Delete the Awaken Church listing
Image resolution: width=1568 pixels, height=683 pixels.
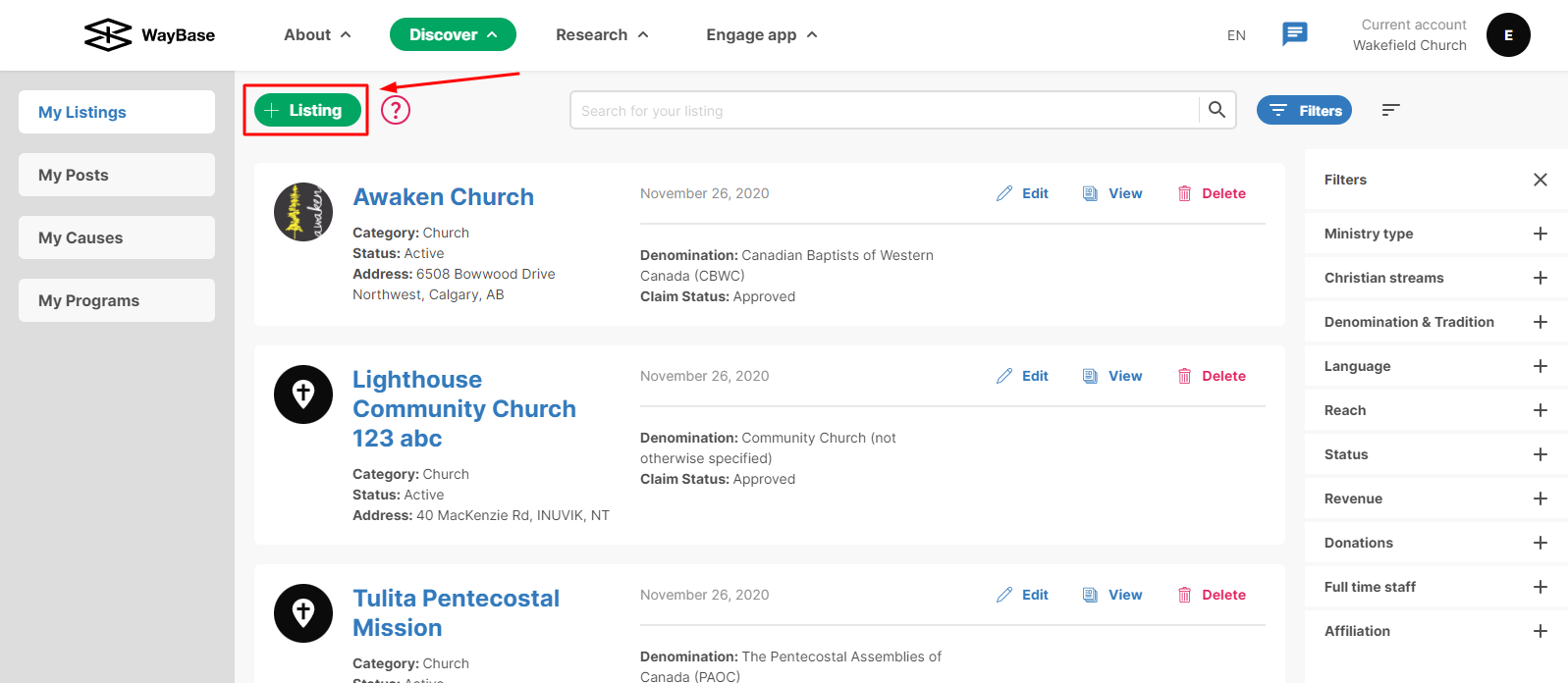tap(1212, 193)
